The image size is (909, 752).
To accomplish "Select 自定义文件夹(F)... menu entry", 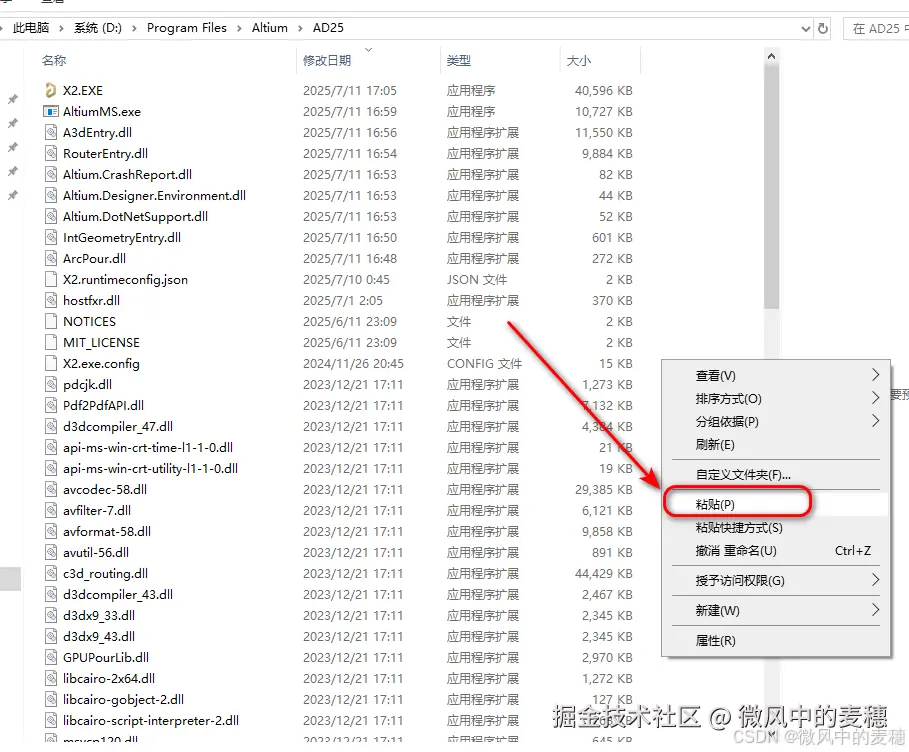I will click(x=775, y=475).
